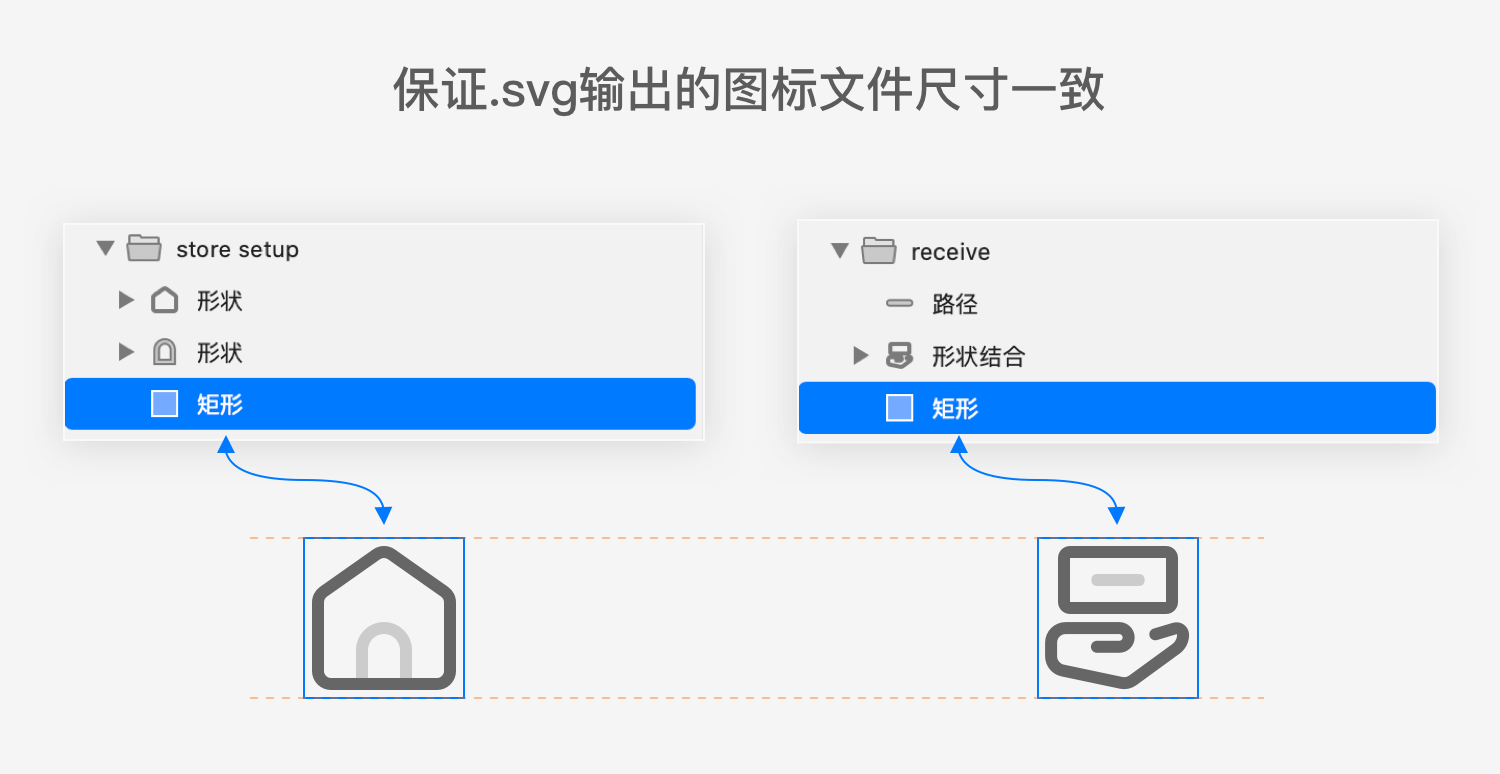Expand the first 形状 layer
This screenshot has height=774, width=1500.
click(x=126, y=300)
